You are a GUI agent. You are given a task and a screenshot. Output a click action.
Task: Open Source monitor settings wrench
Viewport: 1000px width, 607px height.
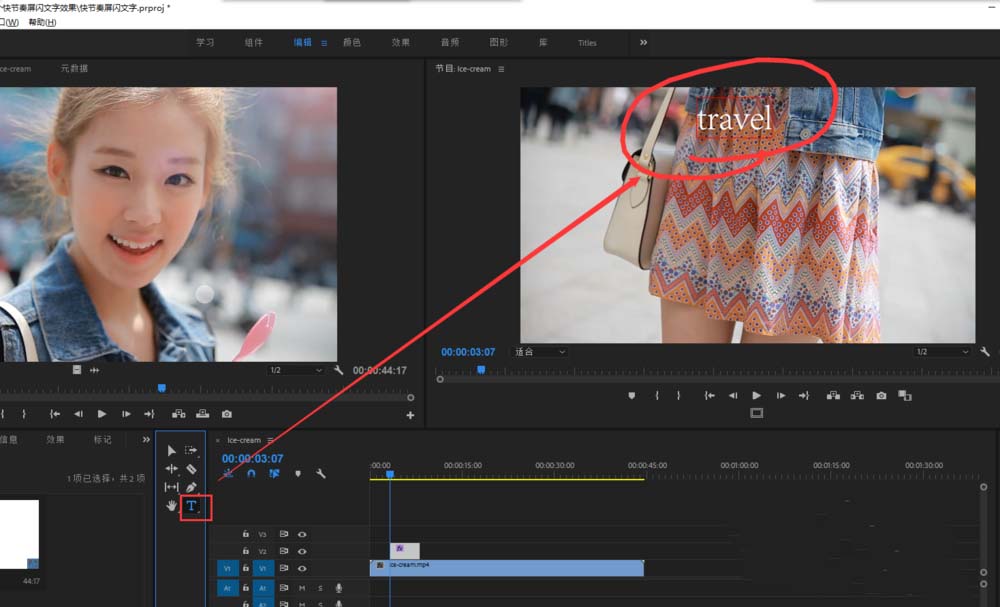pos(339,370)
